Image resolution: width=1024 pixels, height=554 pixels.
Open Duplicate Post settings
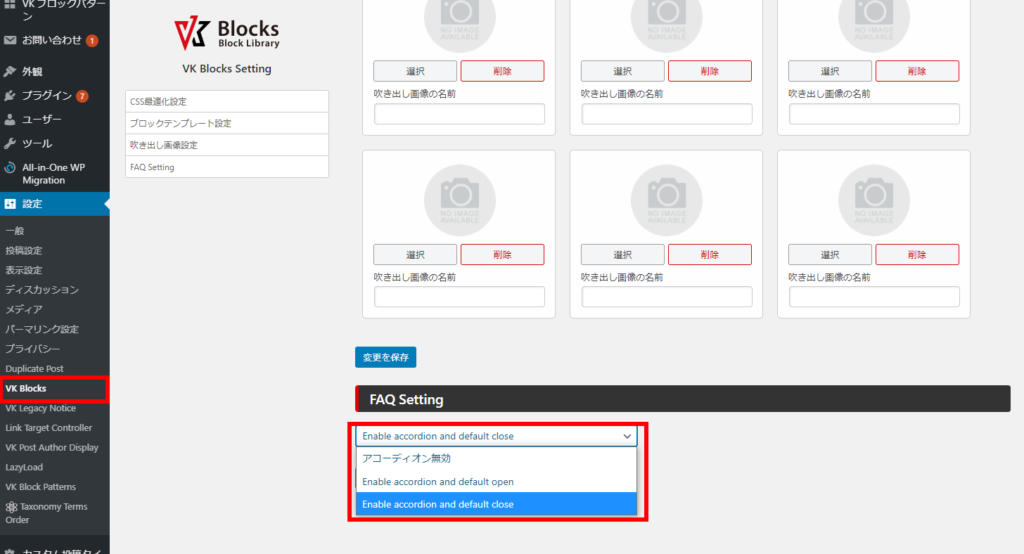35,368
